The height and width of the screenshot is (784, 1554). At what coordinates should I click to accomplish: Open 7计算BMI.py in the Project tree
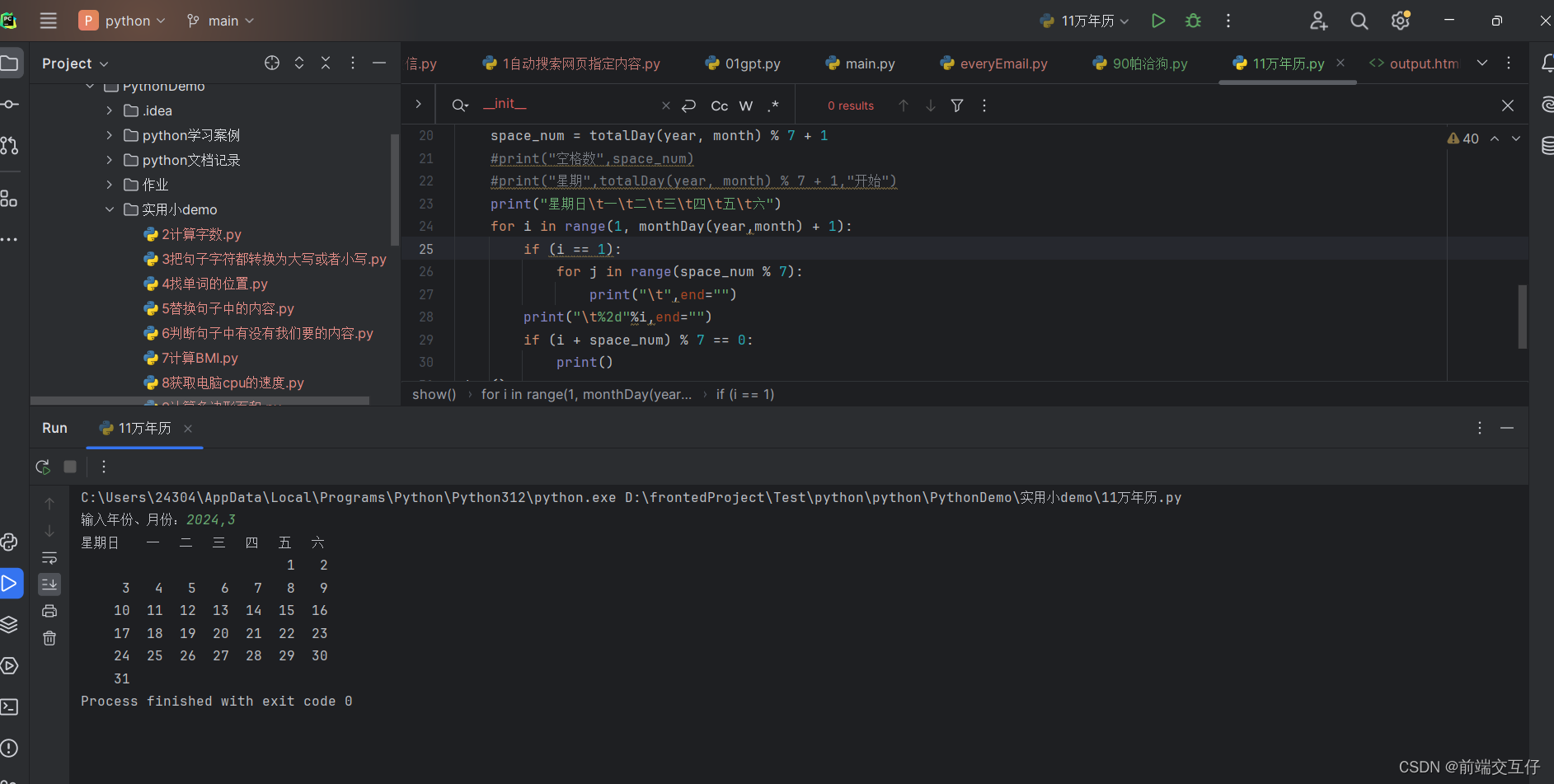coord(200,358)
